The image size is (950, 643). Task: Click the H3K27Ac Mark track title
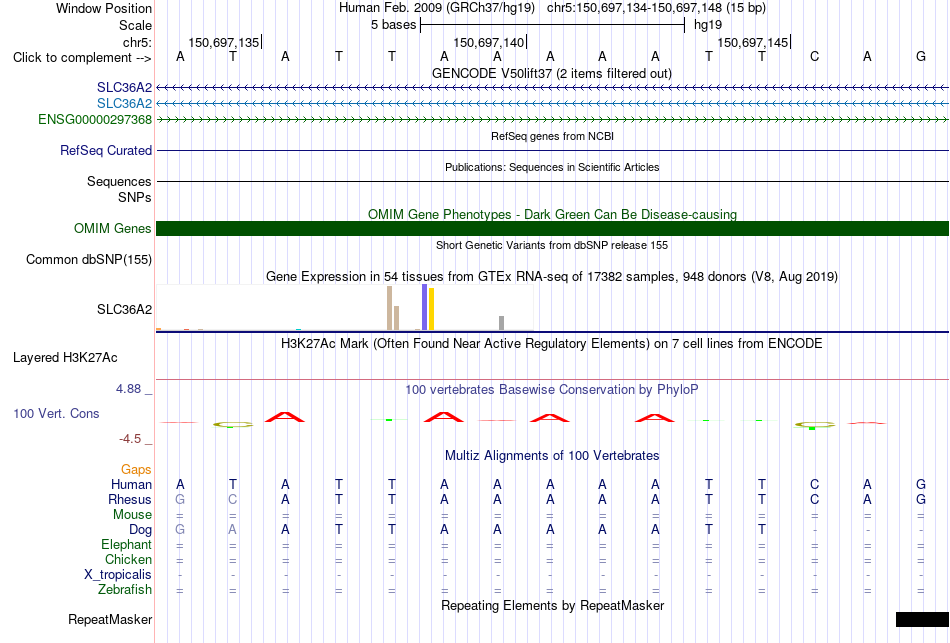pos(552,344)
